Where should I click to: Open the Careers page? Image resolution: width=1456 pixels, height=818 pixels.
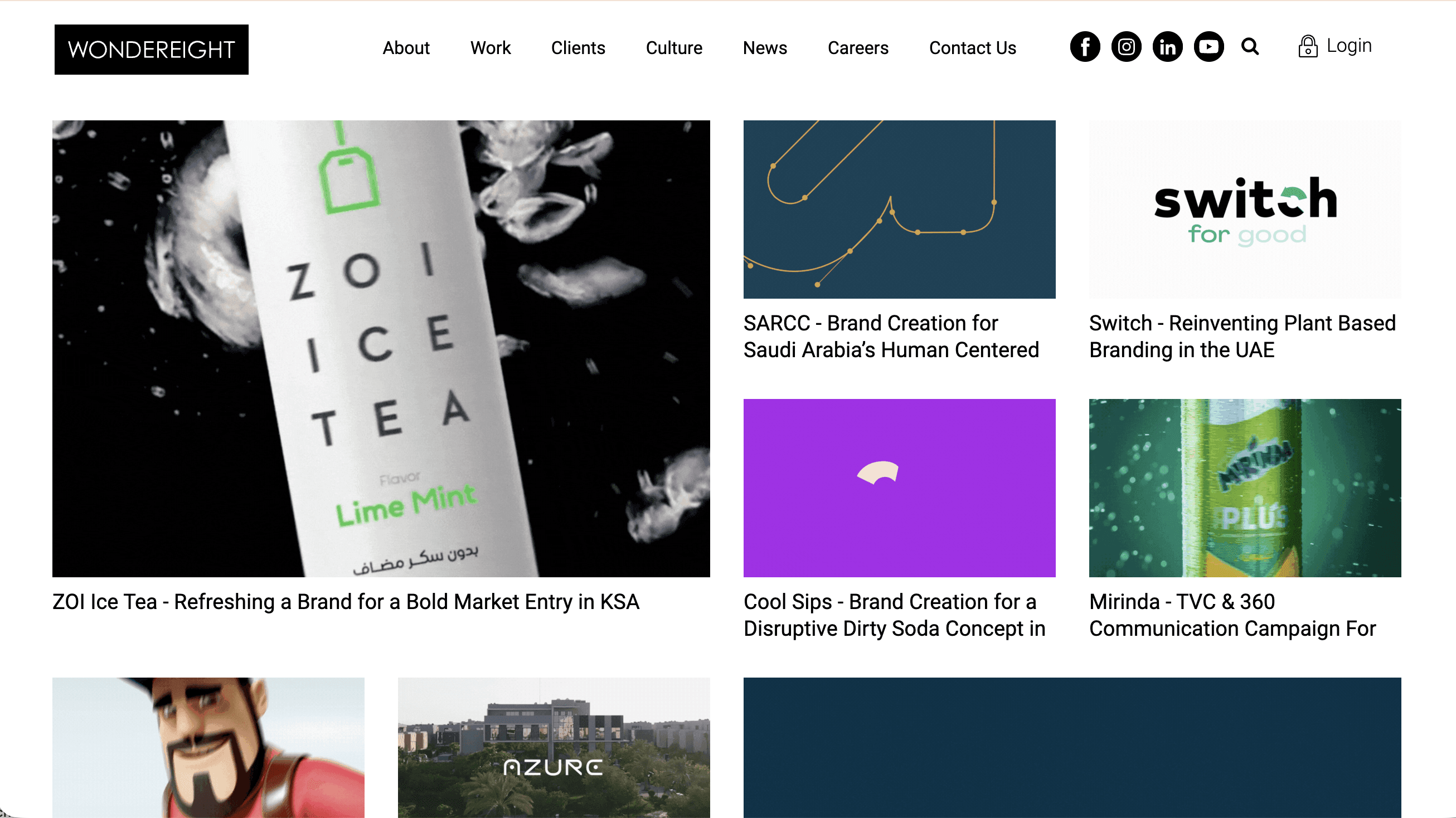pyautogui.click(x=857, y=48)
